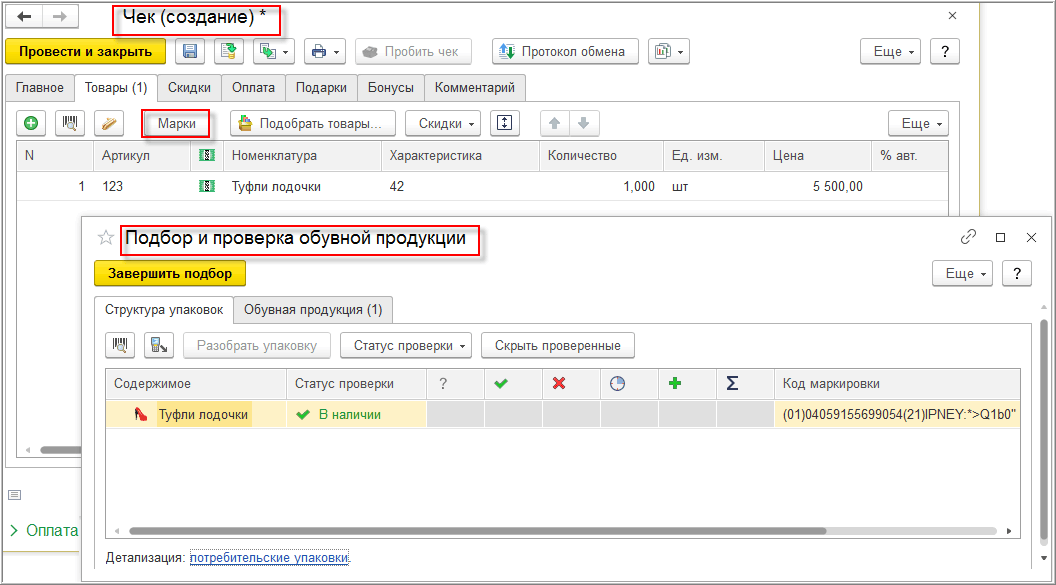Open the Бонусы tab
This screenshot has width=1056, height=585.
pyautogui.click(x=391, y=88)
